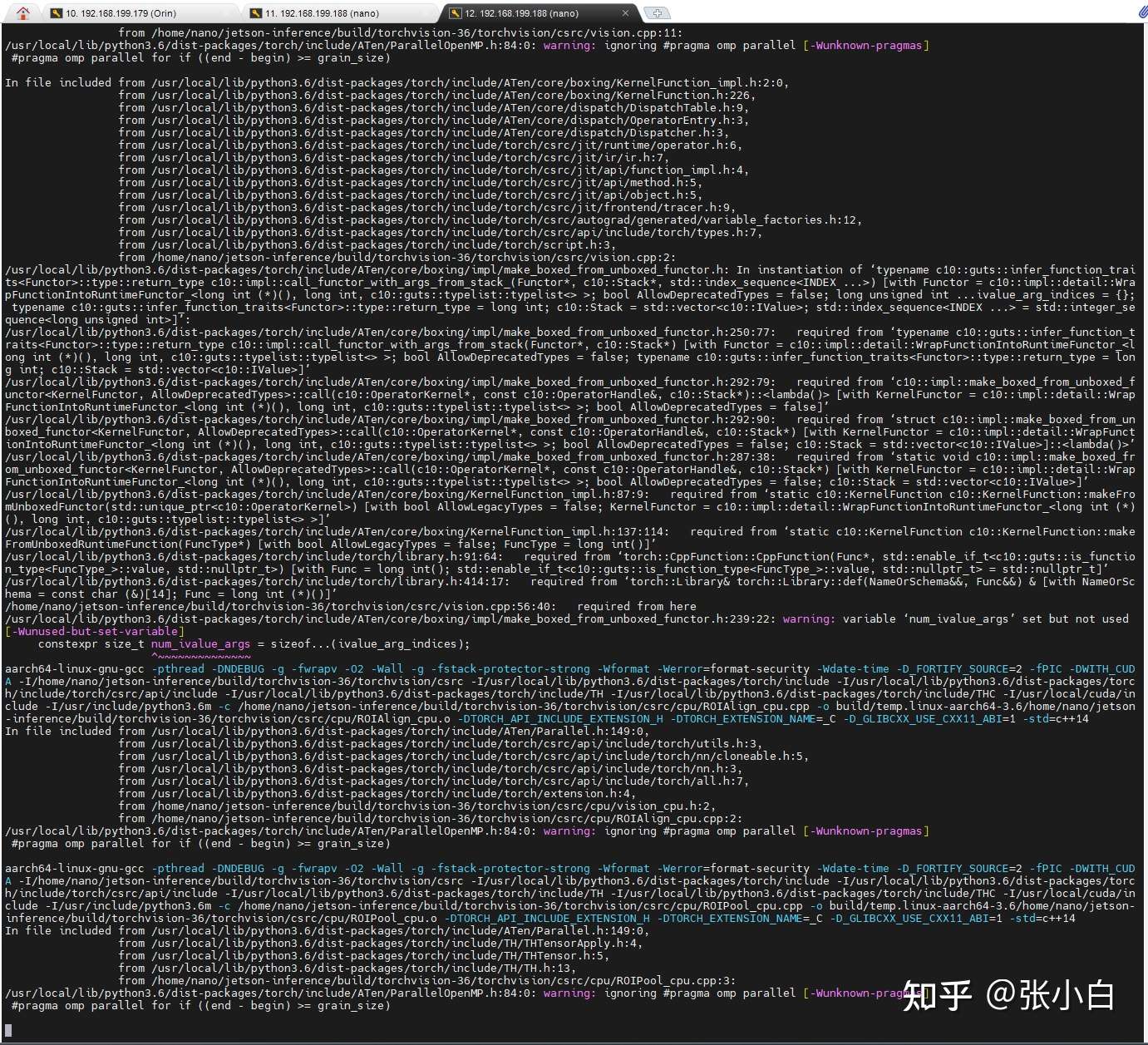Click the include line ending 'TH/TH.h:13,'
1148x1045 pixels.
(347, 969)
